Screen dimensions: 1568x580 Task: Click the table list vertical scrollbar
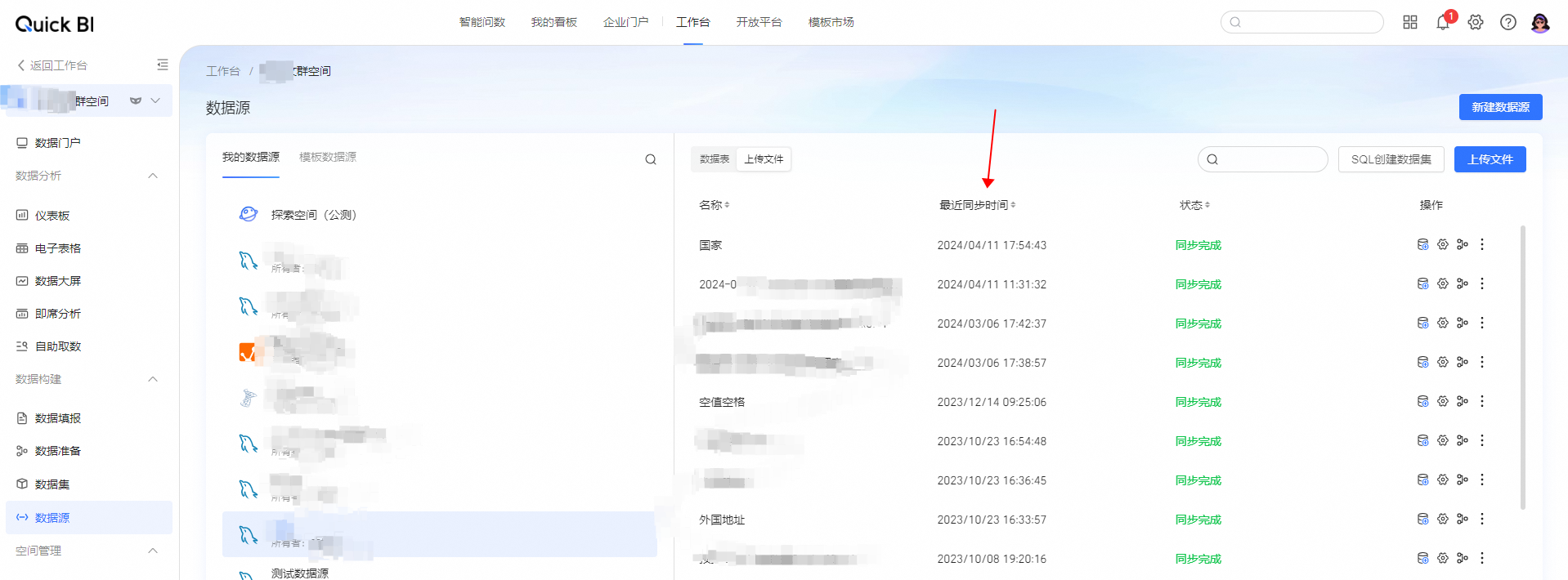coord(1522,368)
